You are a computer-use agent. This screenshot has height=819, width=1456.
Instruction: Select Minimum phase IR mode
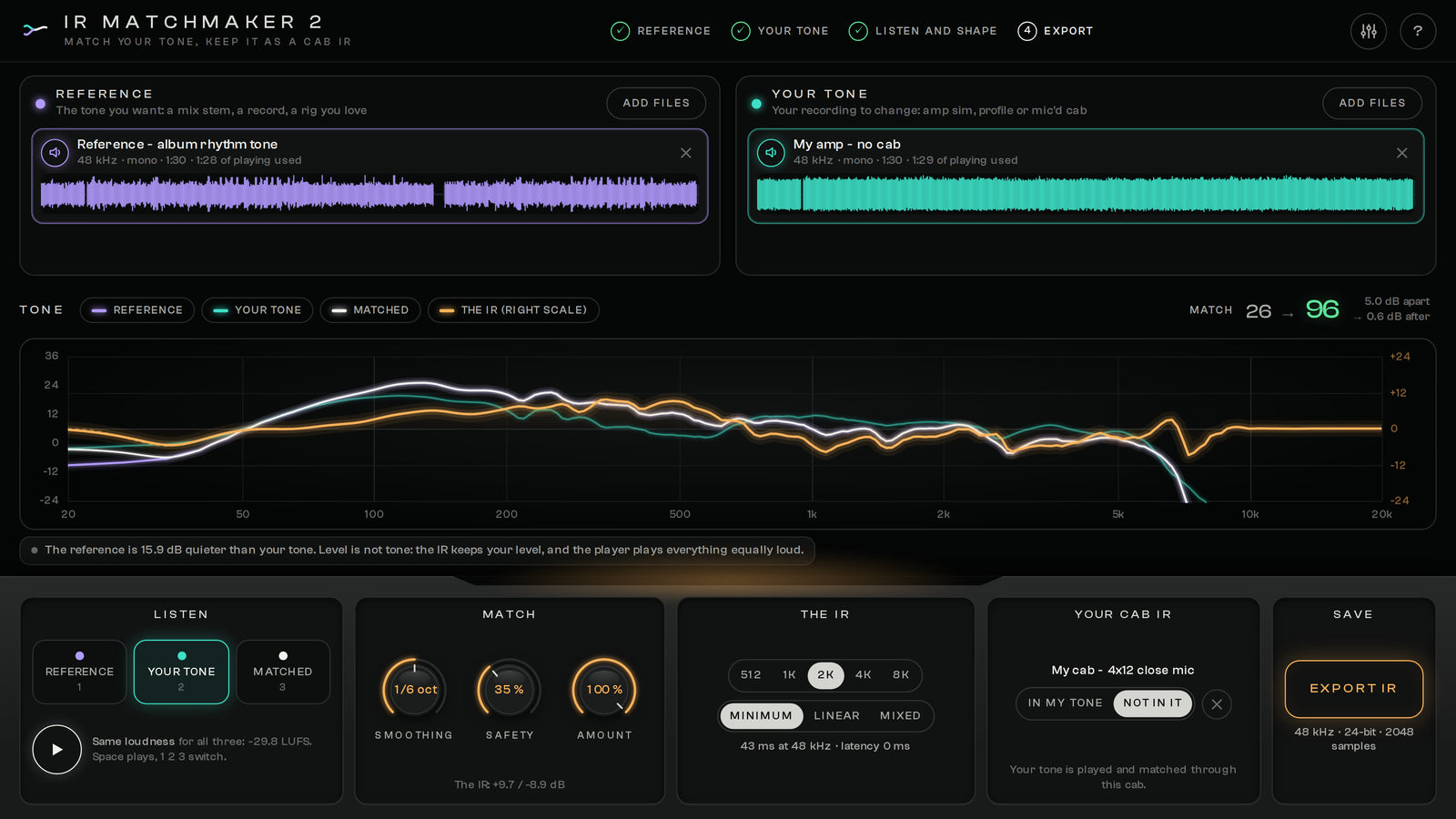762,716
